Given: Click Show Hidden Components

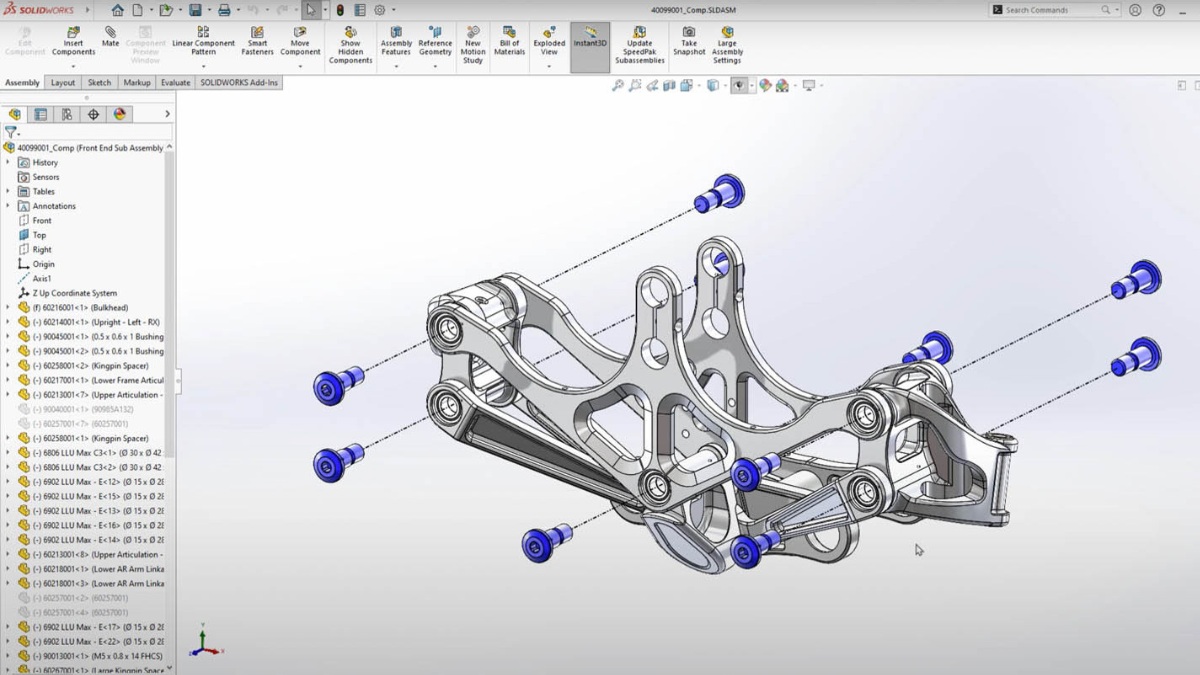Looking at the screenshot, I should pos(350,46).
